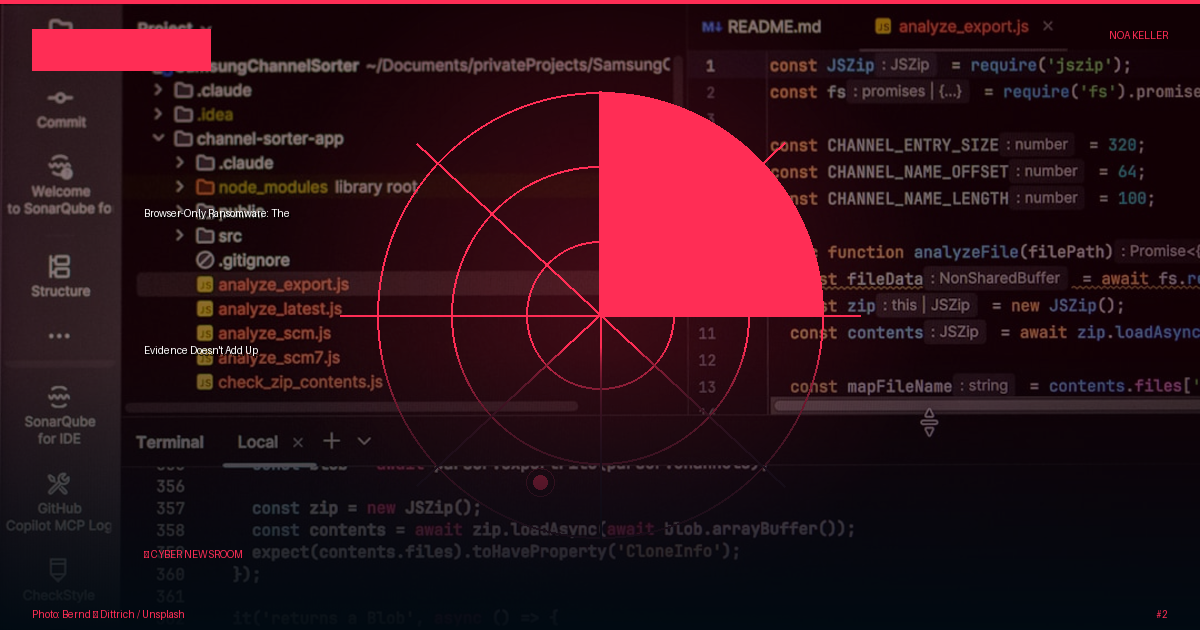Open analyze_latest.js file
This screenshot has width=1200, height=630.
[x=280, y=309]
